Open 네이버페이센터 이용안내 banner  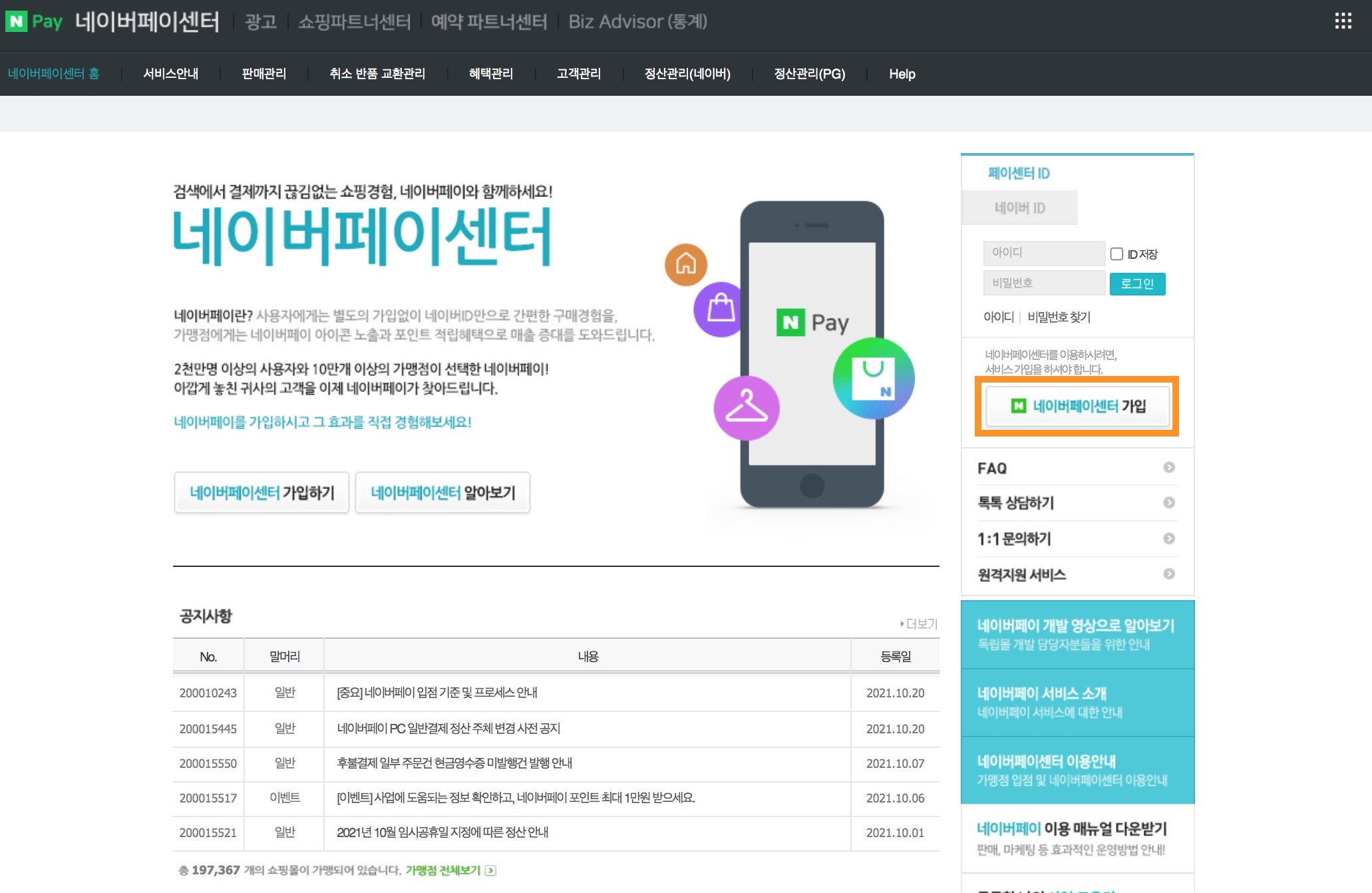coord(1077,770)
